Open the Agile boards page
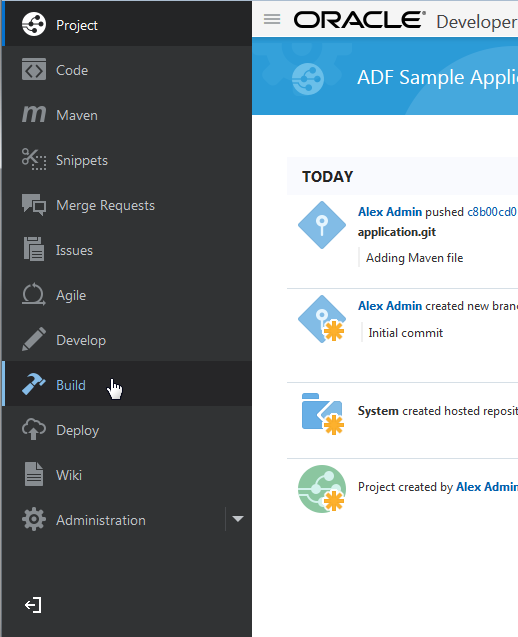This screenshot has height=637, width=518. (x=127, y=295)
